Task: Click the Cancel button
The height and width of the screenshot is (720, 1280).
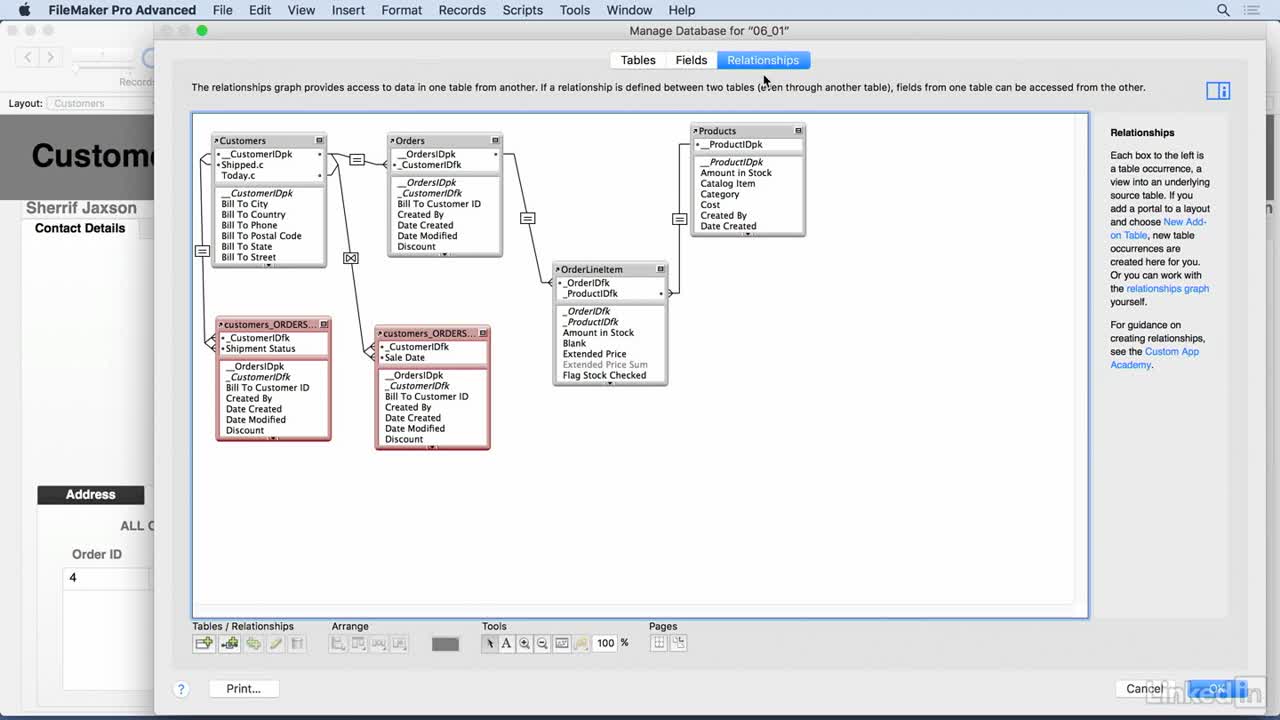Action: tap(1145, 689)
